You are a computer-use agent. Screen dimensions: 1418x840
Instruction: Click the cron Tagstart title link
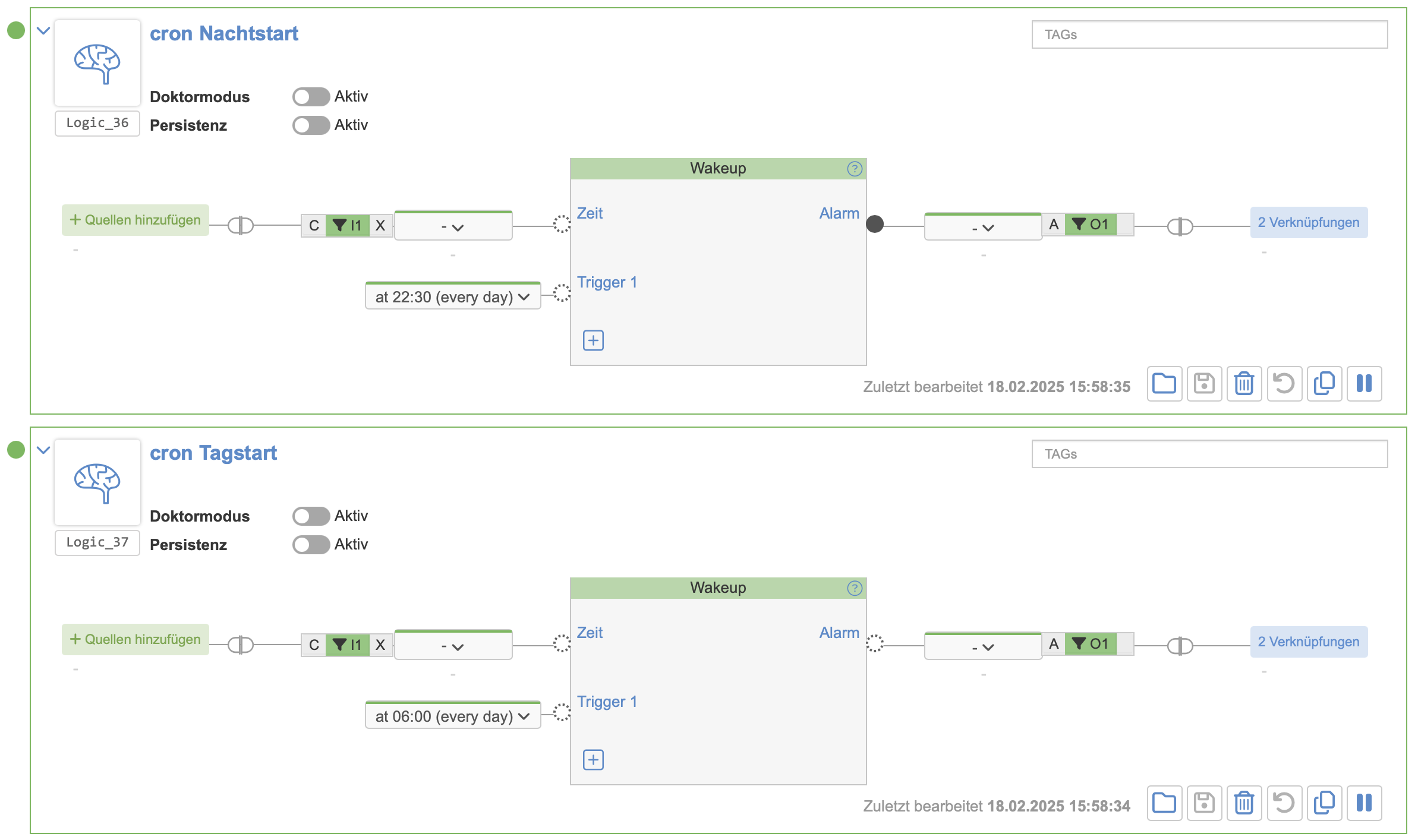[x=213, y=453]
